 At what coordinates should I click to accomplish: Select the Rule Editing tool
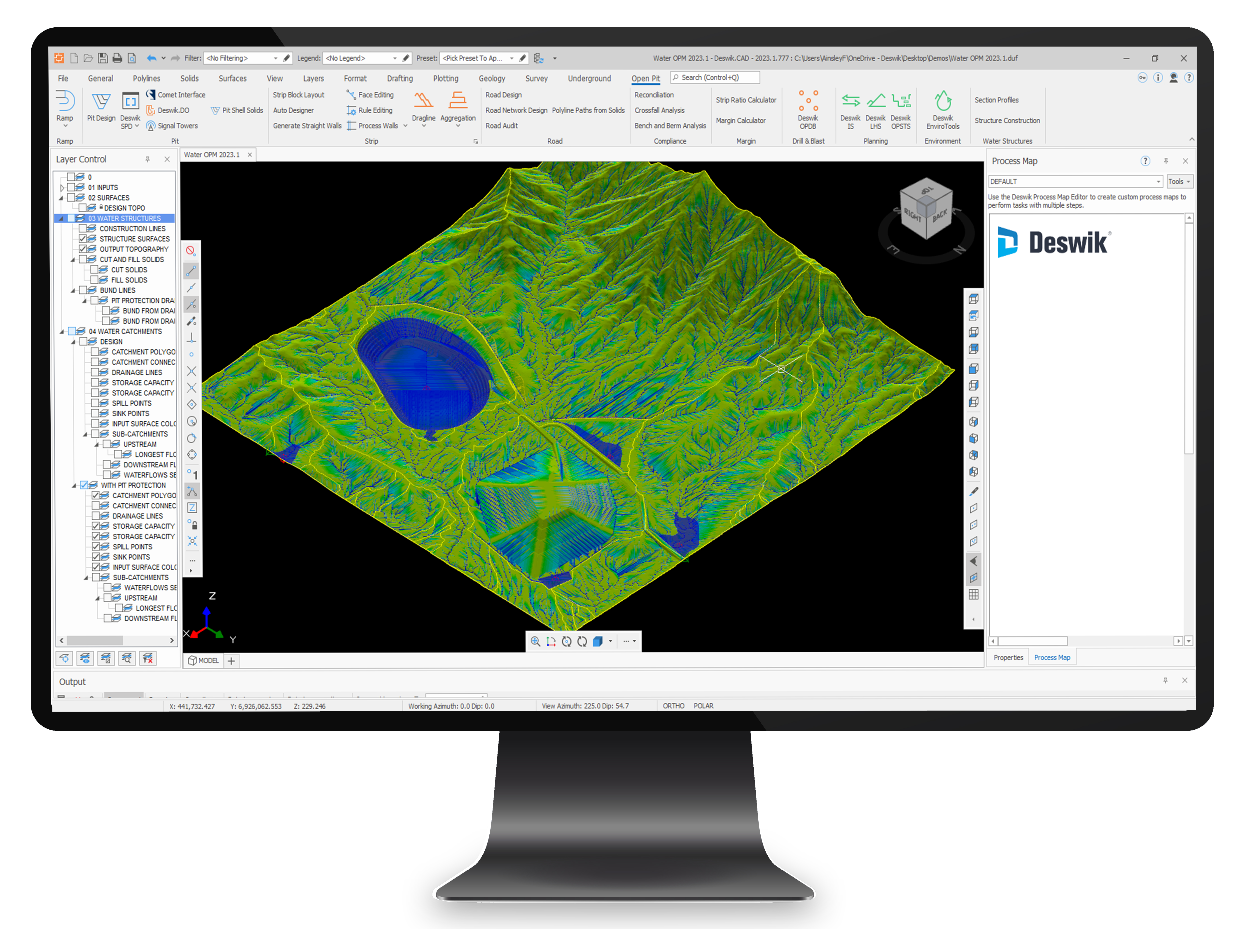point(369,110)
